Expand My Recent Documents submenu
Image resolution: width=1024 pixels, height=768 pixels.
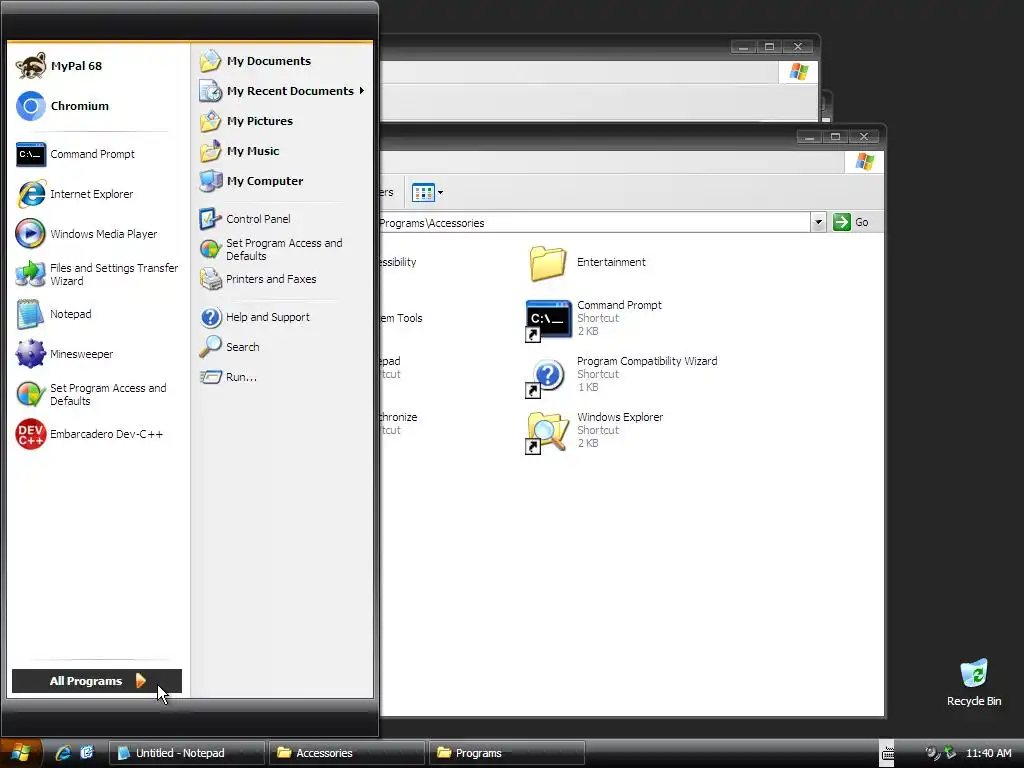tap(282, 91)
